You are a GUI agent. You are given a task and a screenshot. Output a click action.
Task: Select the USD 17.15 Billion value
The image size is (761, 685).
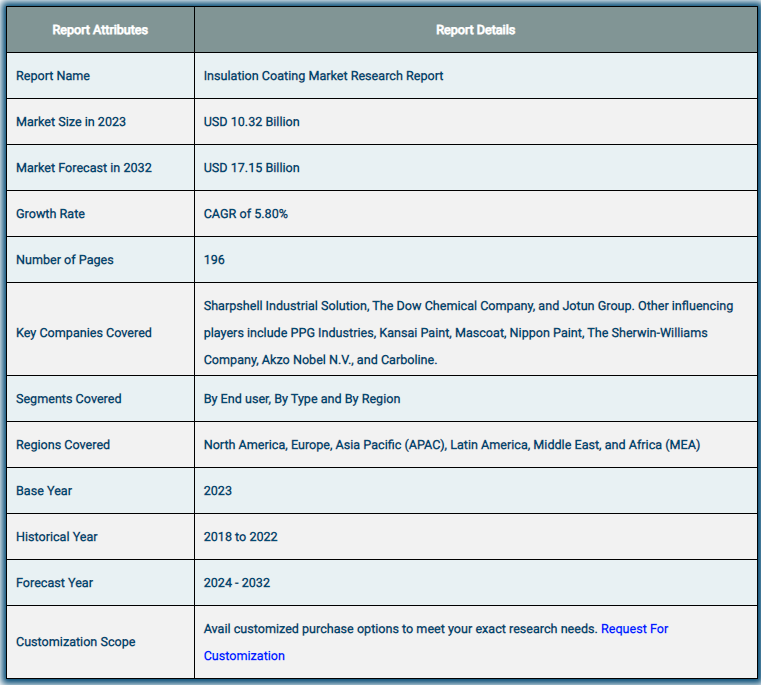coord(251,168)
